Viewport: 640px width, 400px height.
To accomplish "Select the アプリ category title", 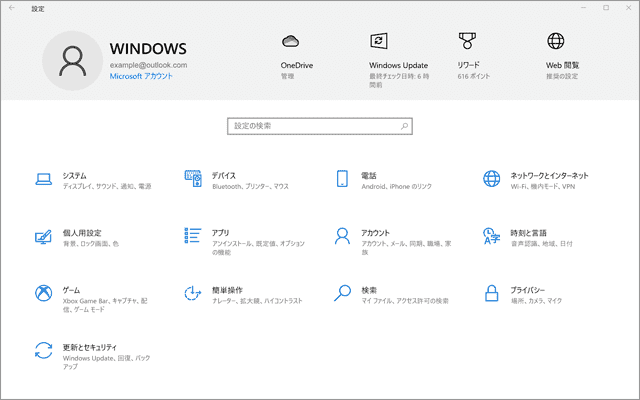I will (220, 233).
